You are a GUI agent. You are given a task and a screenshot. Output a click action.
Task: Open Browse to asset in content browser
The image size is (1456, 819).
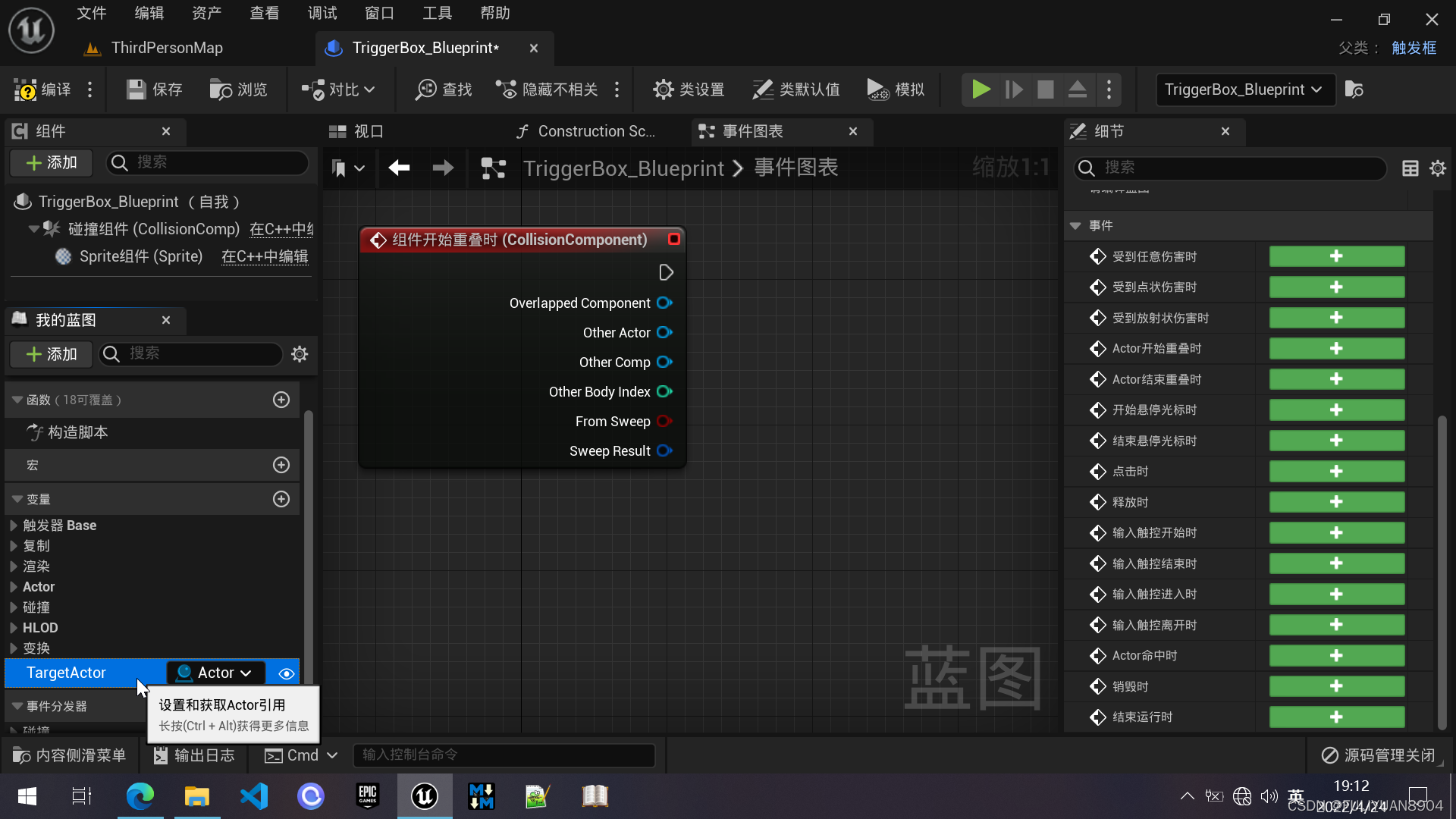click(x=221, y=89)
